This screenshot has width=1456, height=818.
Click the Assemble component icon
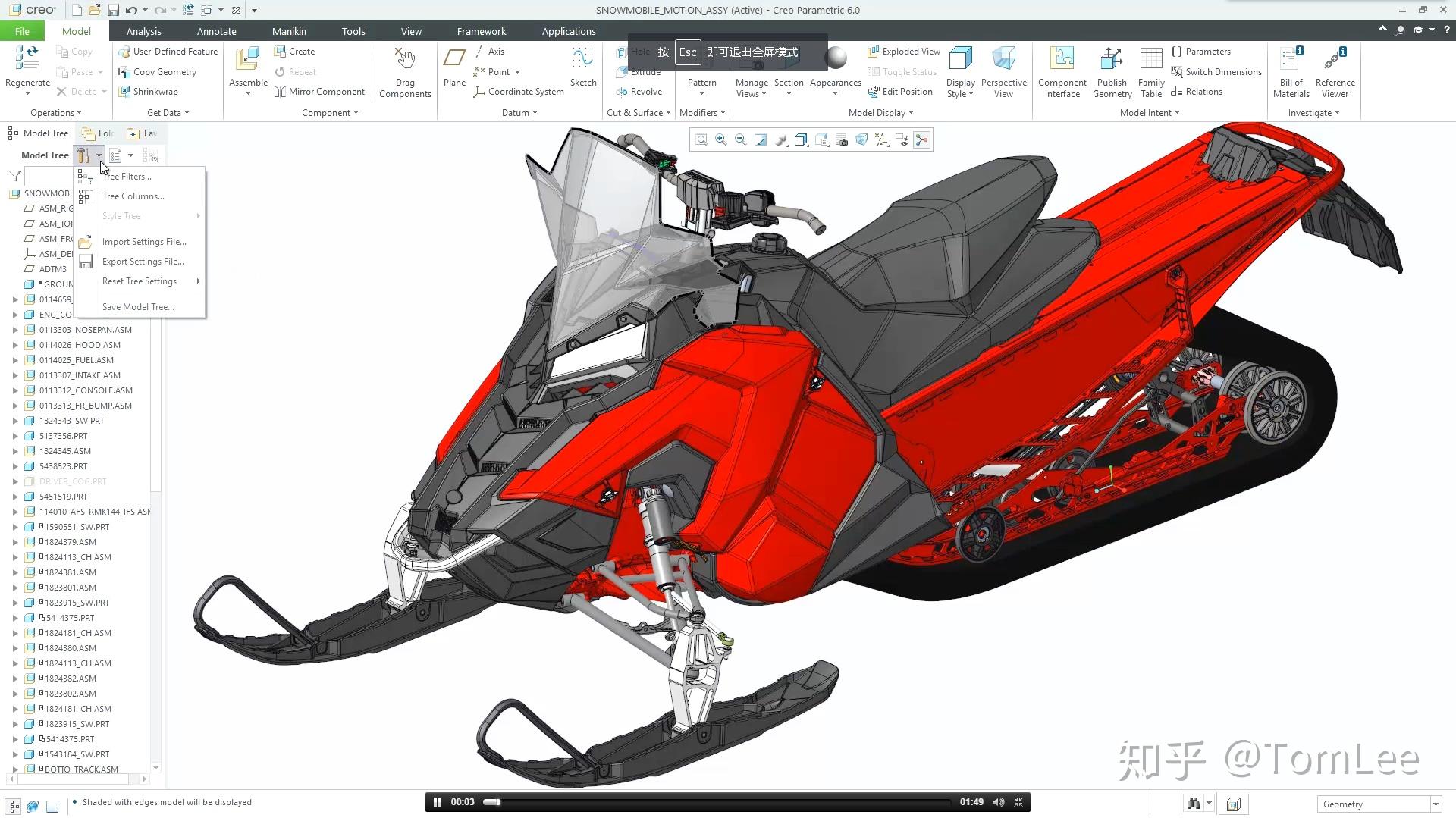(248, 59)
